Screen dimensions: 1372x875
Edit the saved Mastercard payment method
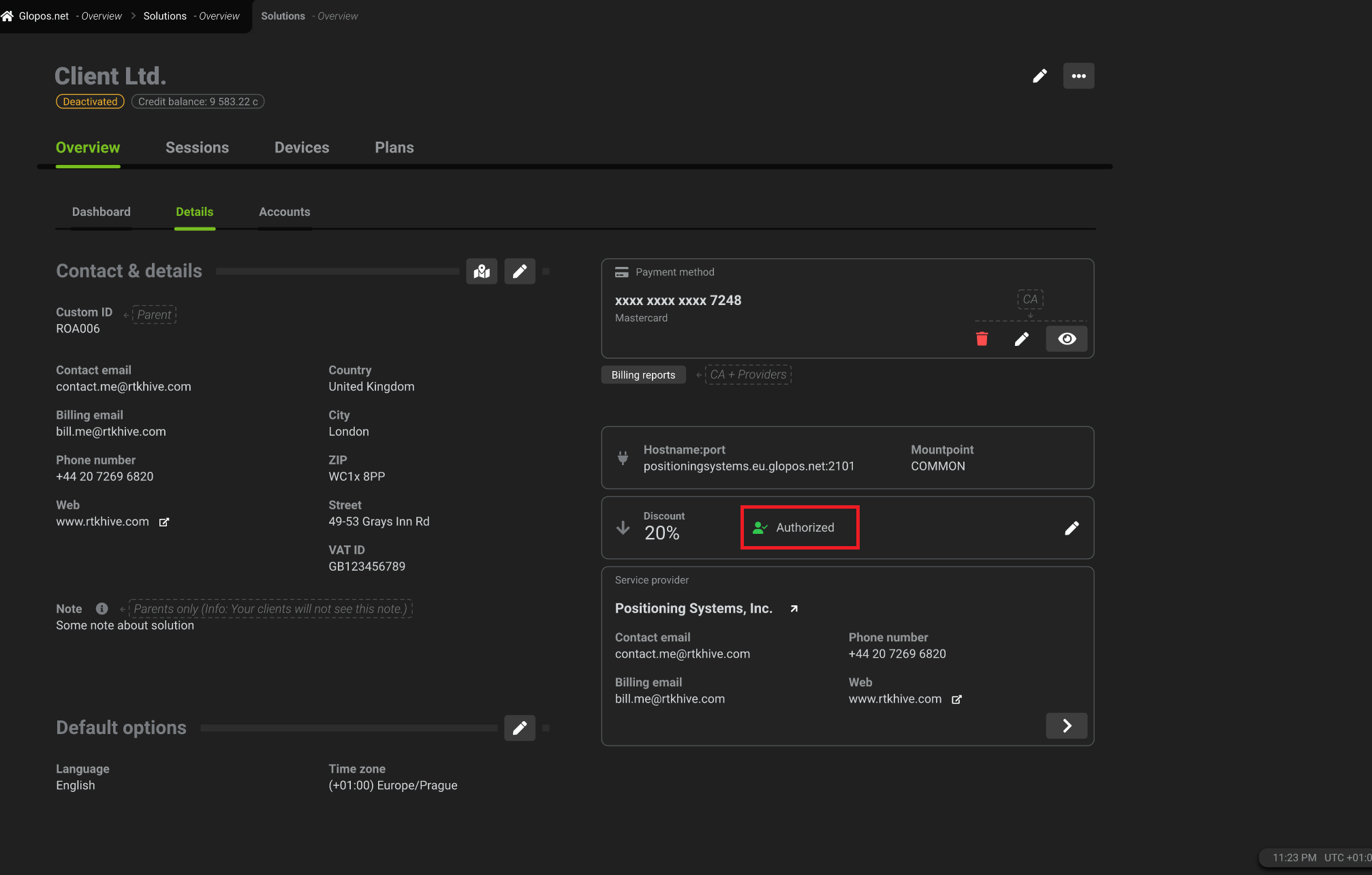1022,338
